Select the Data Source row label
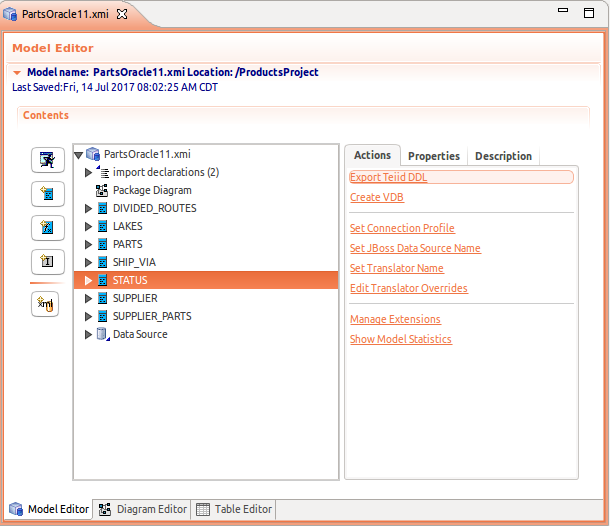610x526 pixels. pyautogui.click(x=140, y=334)
